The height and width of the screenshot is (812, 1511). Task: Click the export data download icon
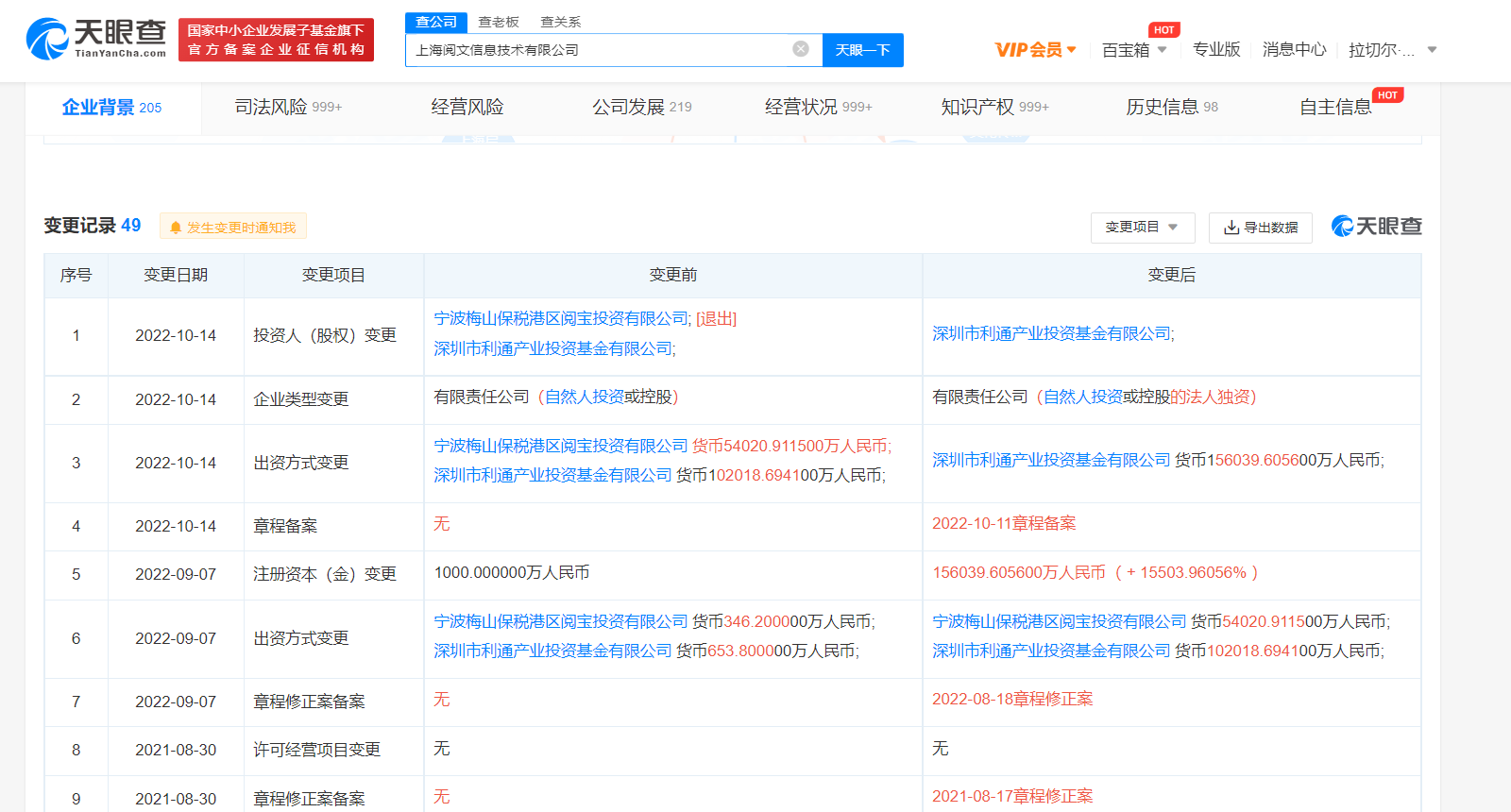click(1231, 228)
